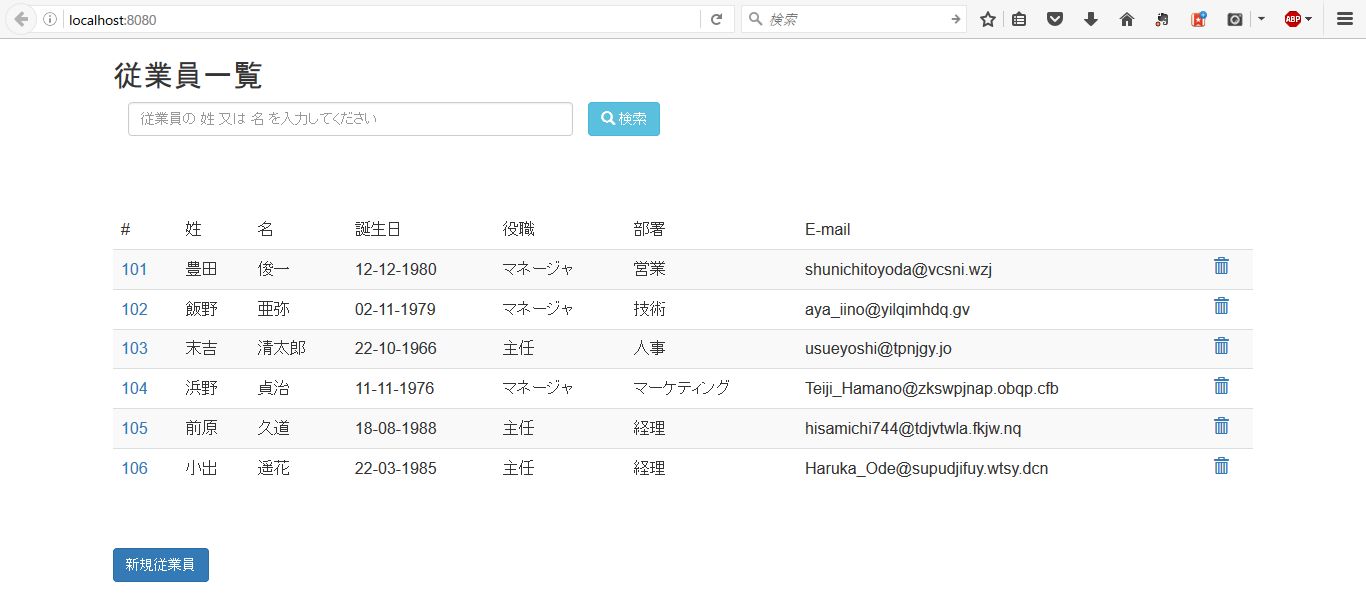Screen dimensions: 1366x605
Task: Select email Teiji_Hamano@zkswpjnap.obqp.cfb
Action: (x=931, y=388)
